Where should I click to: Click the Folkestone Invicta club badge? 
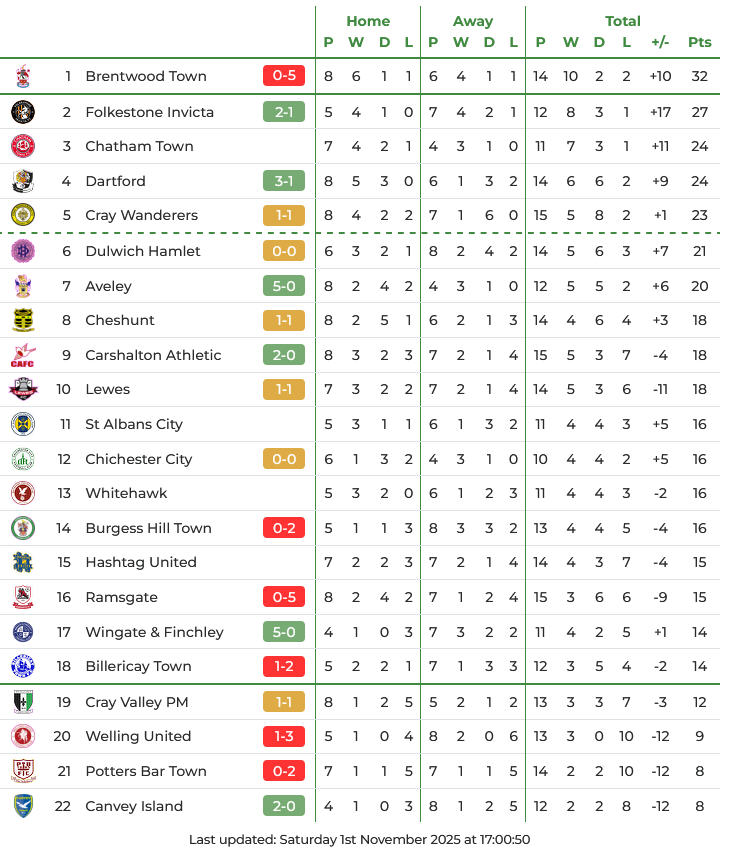(x=23, y=112)
